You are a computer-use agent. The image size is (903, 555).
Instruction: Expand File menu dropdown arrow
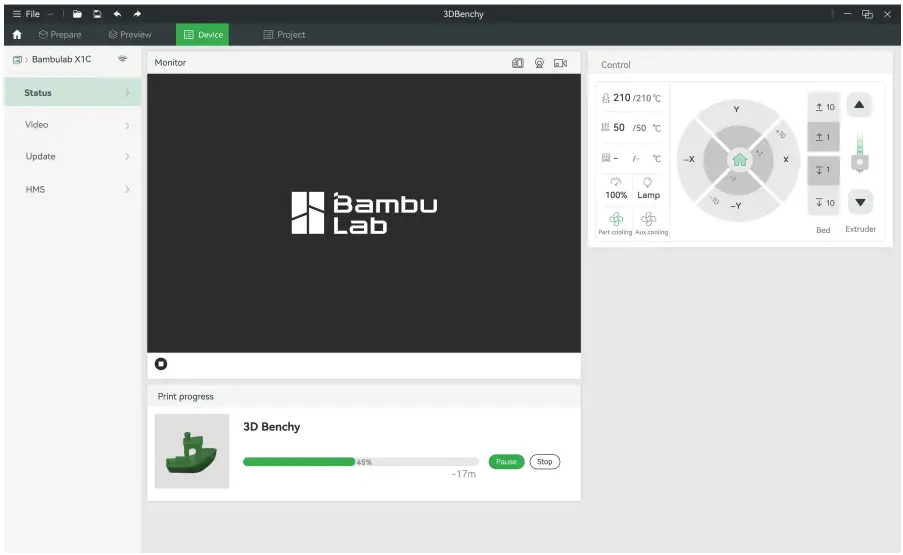(50, 14)
